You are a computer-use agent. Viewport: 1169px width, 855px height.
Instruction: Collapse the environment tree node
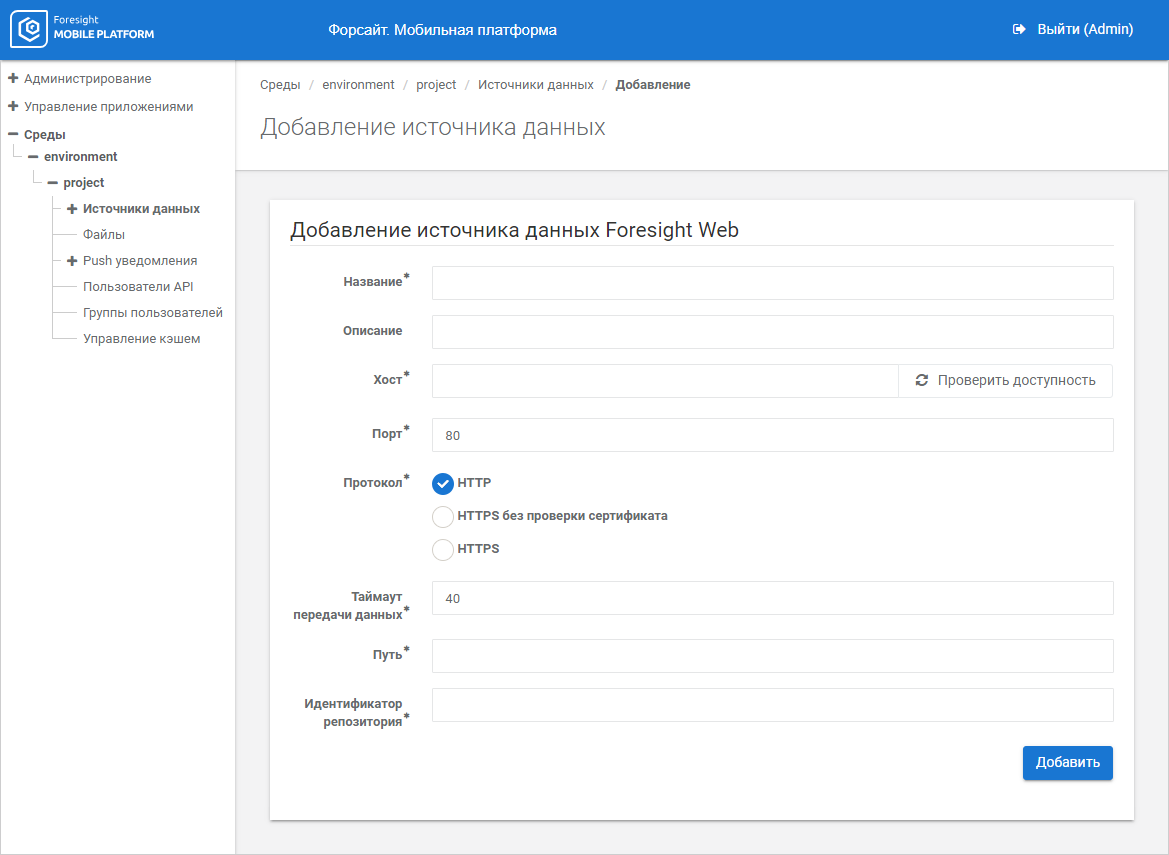[33, 157]
